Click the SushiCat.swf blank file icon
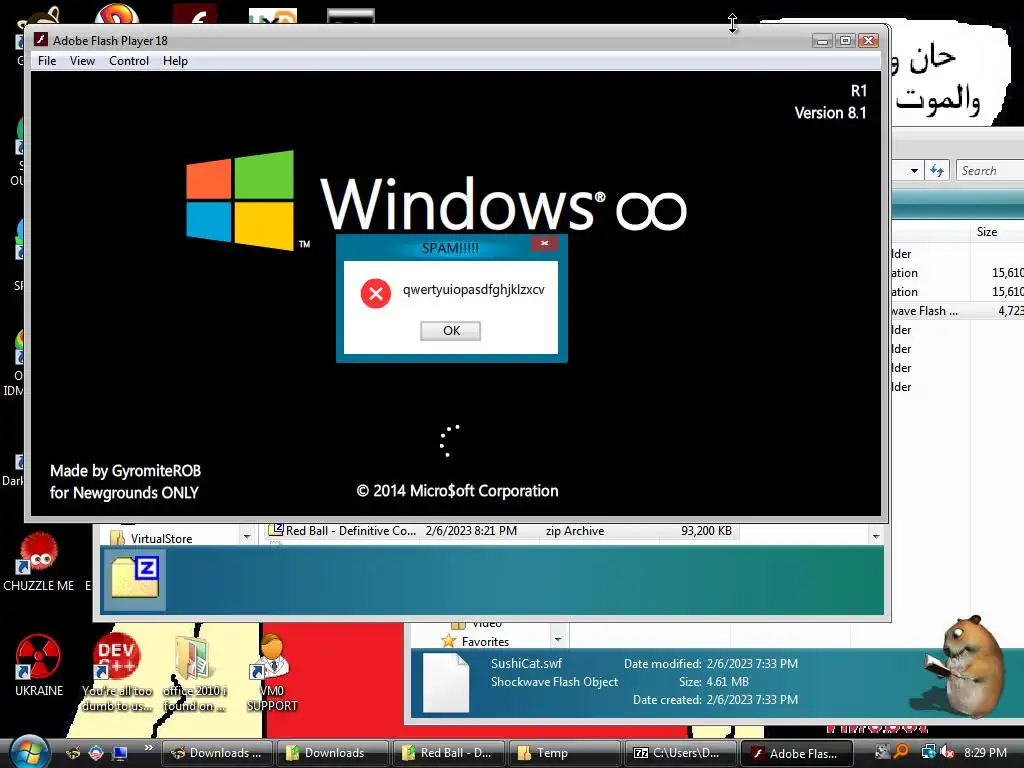This screenshot has width=1024, height=768. tap(446, 682)
